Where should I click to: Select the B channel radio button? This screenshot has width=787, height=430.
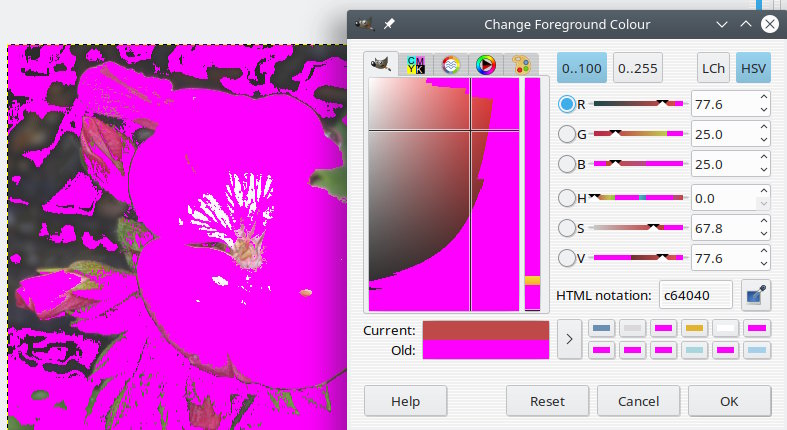(x=567, y=164)
